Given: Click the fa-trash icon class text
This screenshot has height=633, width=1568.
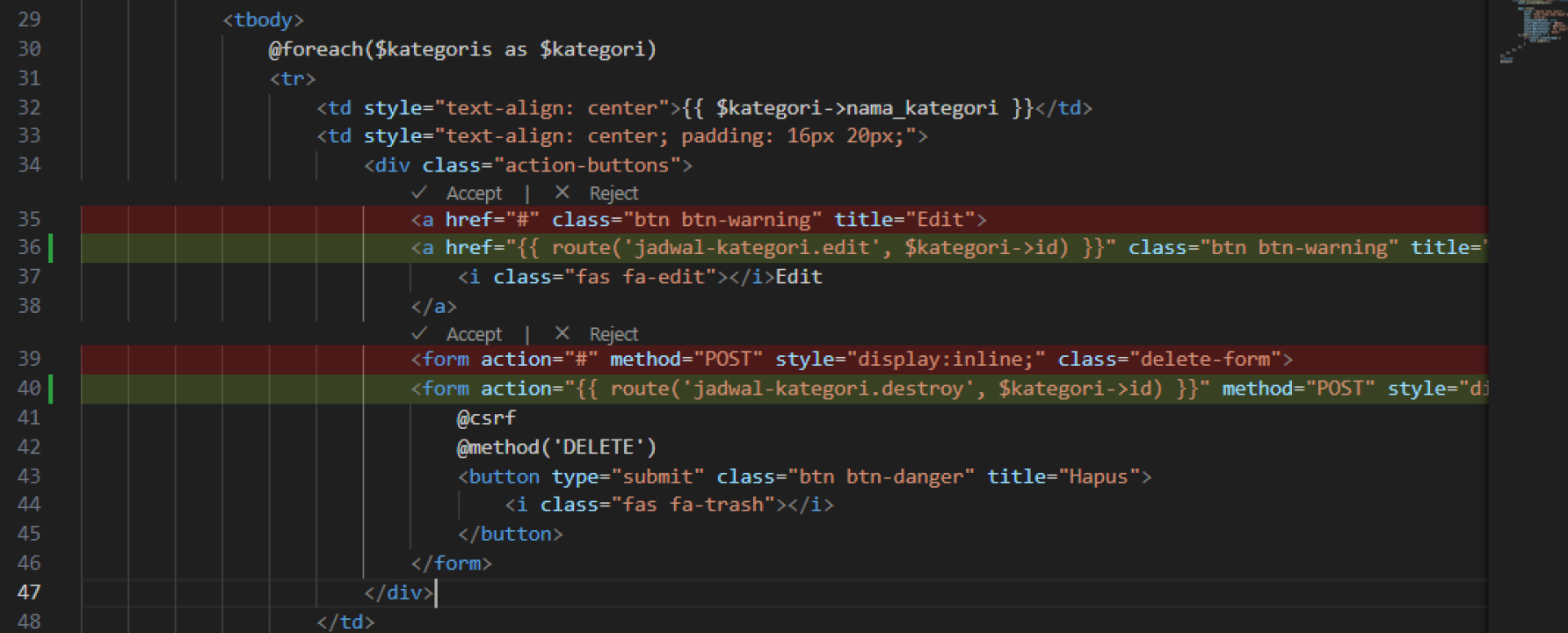Looking at the screenshot, I should tap(716, 505).
